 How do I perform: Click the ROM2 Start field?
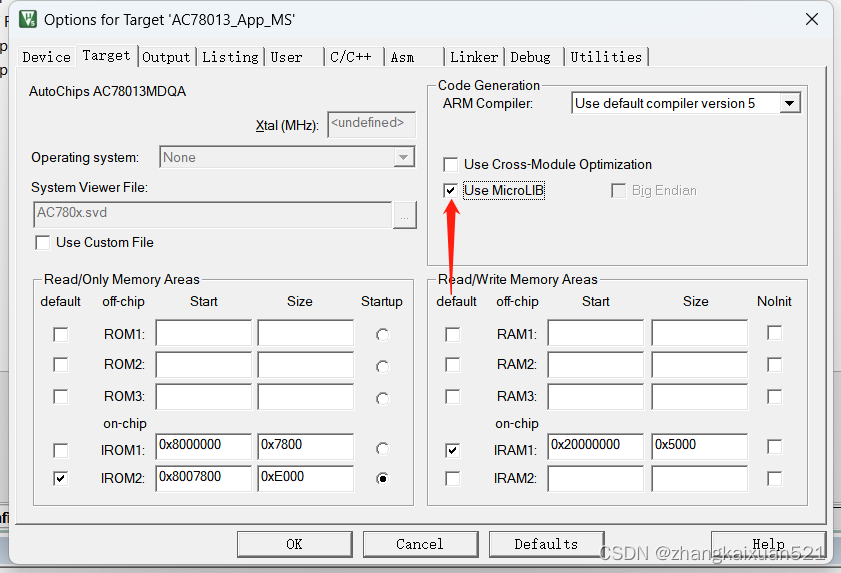203,365
